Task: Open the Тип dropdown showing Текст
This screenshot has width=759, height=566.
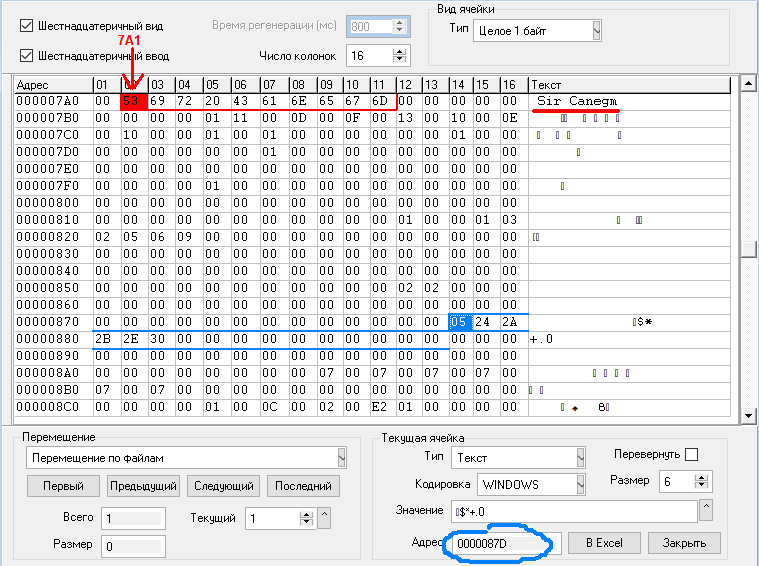Action: click(x=580, y=458)
